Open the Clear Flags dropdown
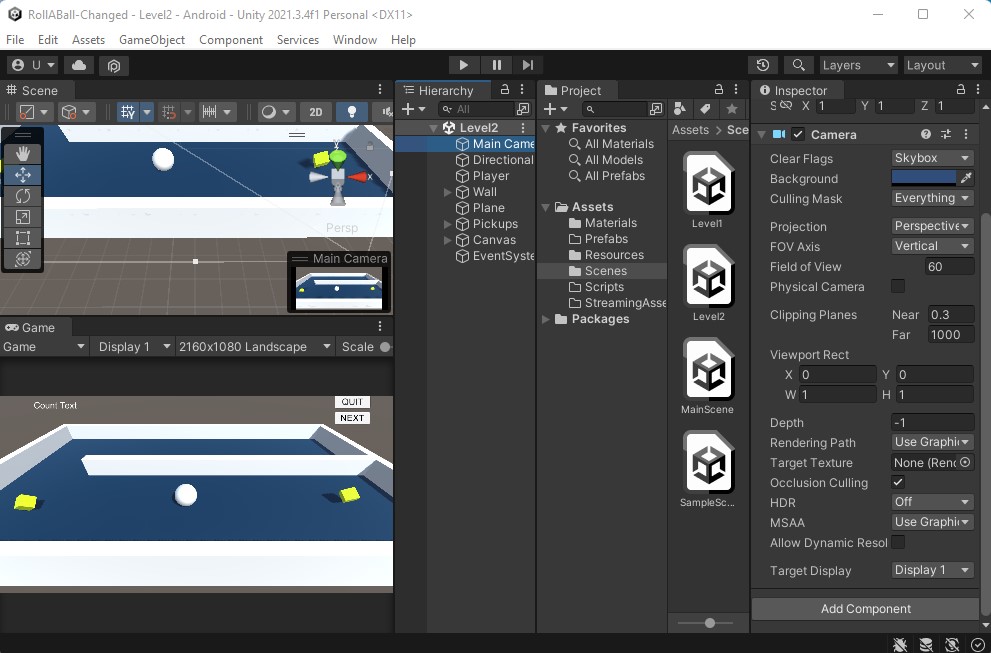This screenshot has height=653, width=991. coord(931,158)
